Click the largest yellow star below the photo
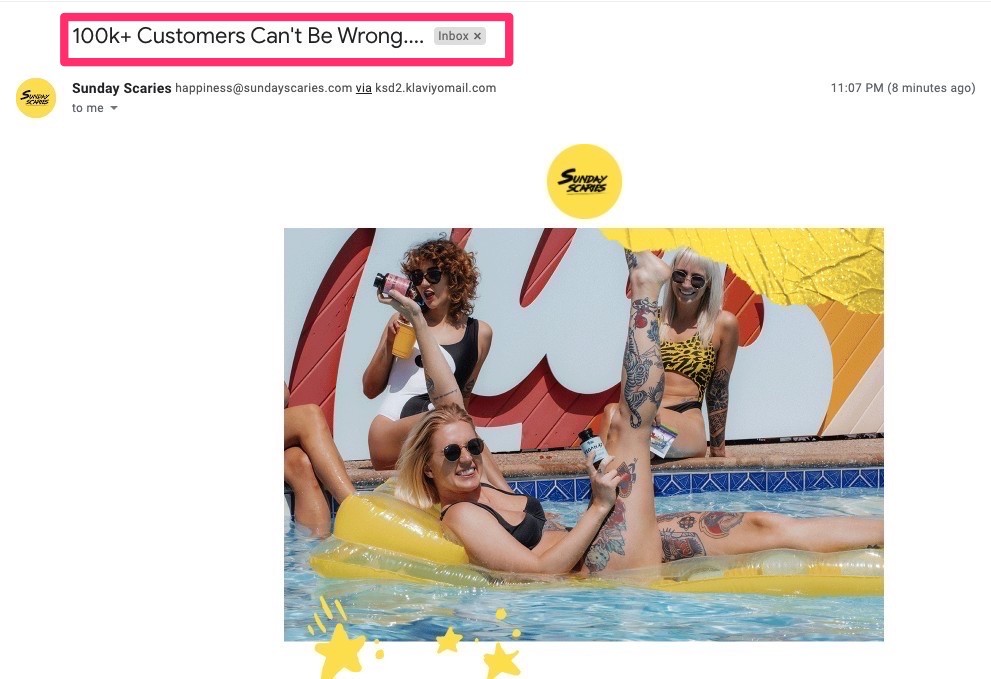Image resolution: width=991 pixels, height=679 pixels. pos(341,651)
